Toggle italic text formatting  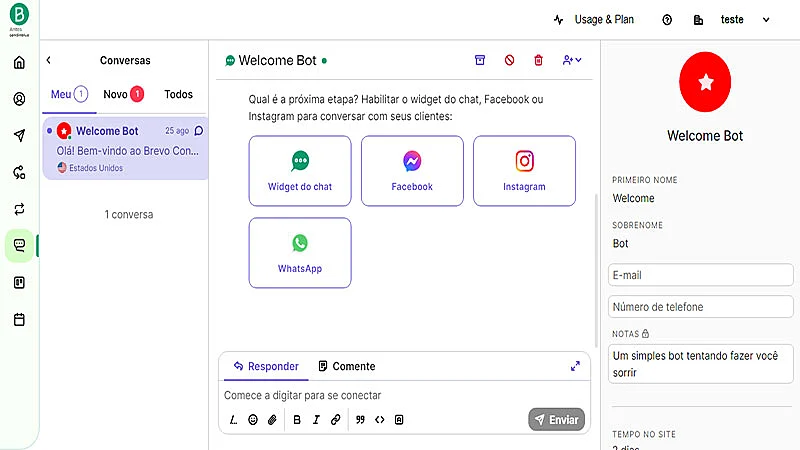[x=316, y=420]
